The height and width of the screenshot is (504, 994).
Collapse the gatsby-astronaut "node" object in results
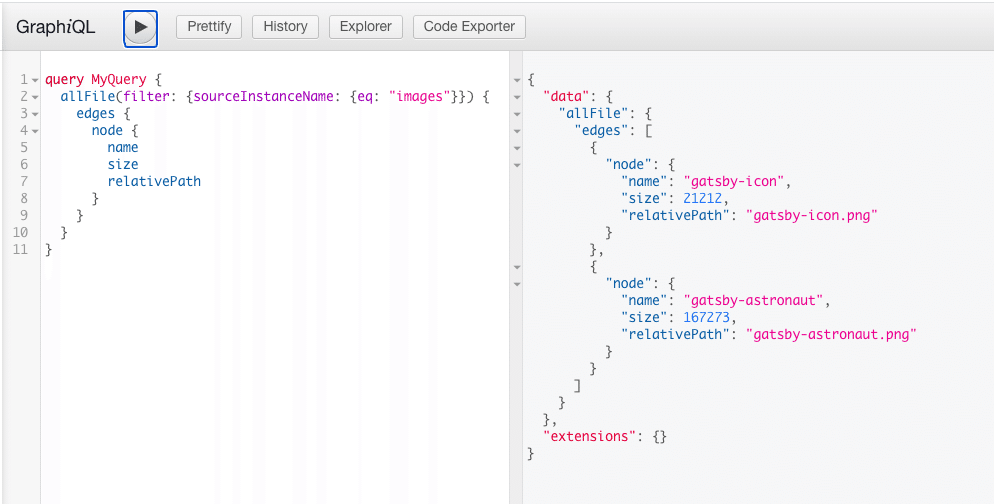(517, 284)
